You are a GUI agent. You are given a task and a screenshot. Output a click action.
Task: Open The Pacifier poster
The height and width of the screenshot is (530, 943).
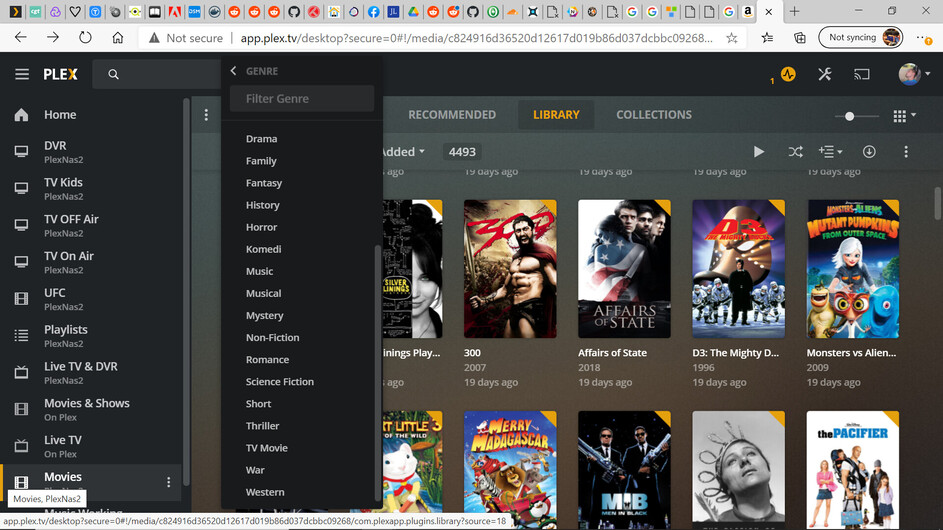pyautogui.click(x=853, y=469)
